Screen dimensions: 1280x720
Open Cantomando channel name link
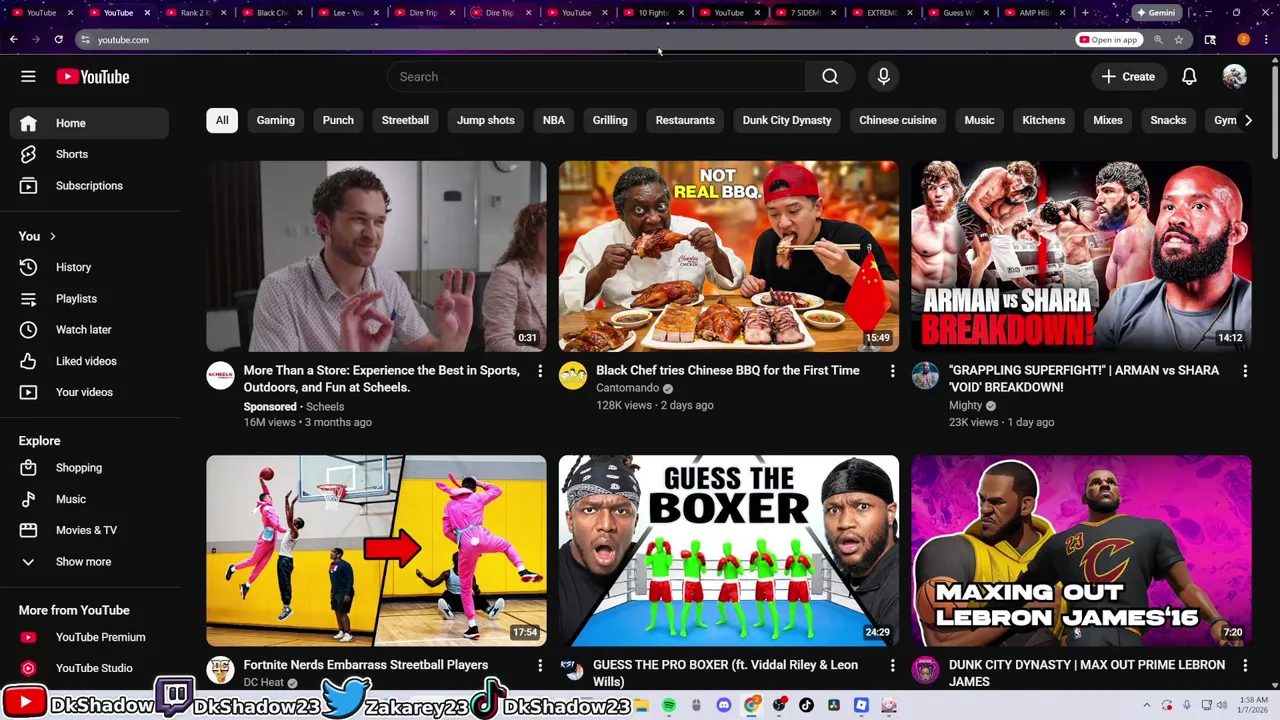coord(627,388)
